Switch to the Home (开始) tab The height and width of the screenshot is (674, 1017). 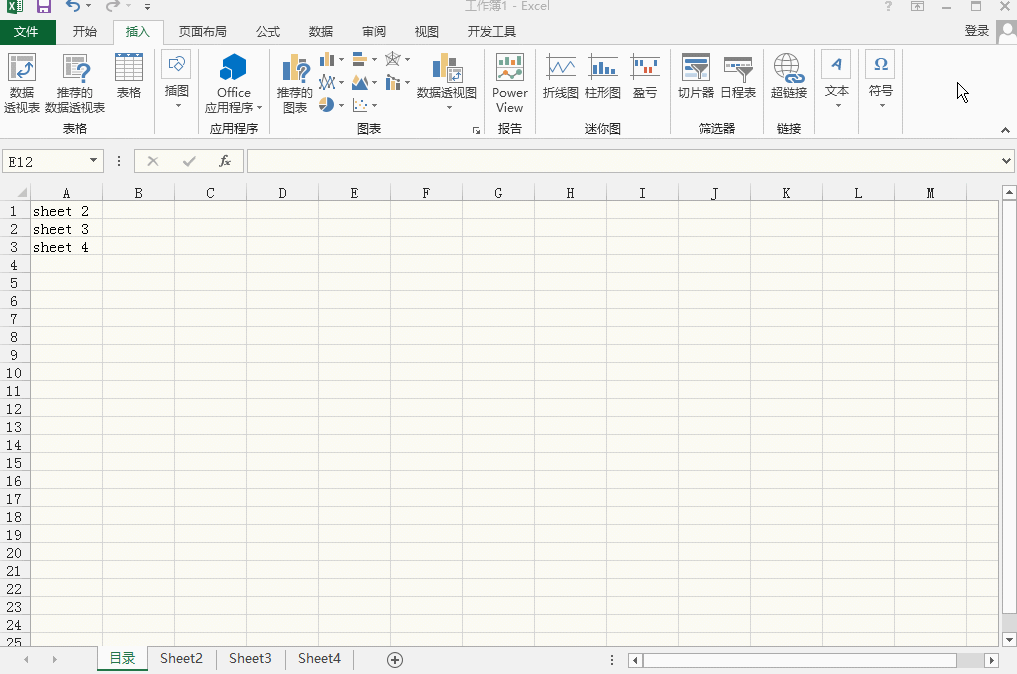point(84,32)
